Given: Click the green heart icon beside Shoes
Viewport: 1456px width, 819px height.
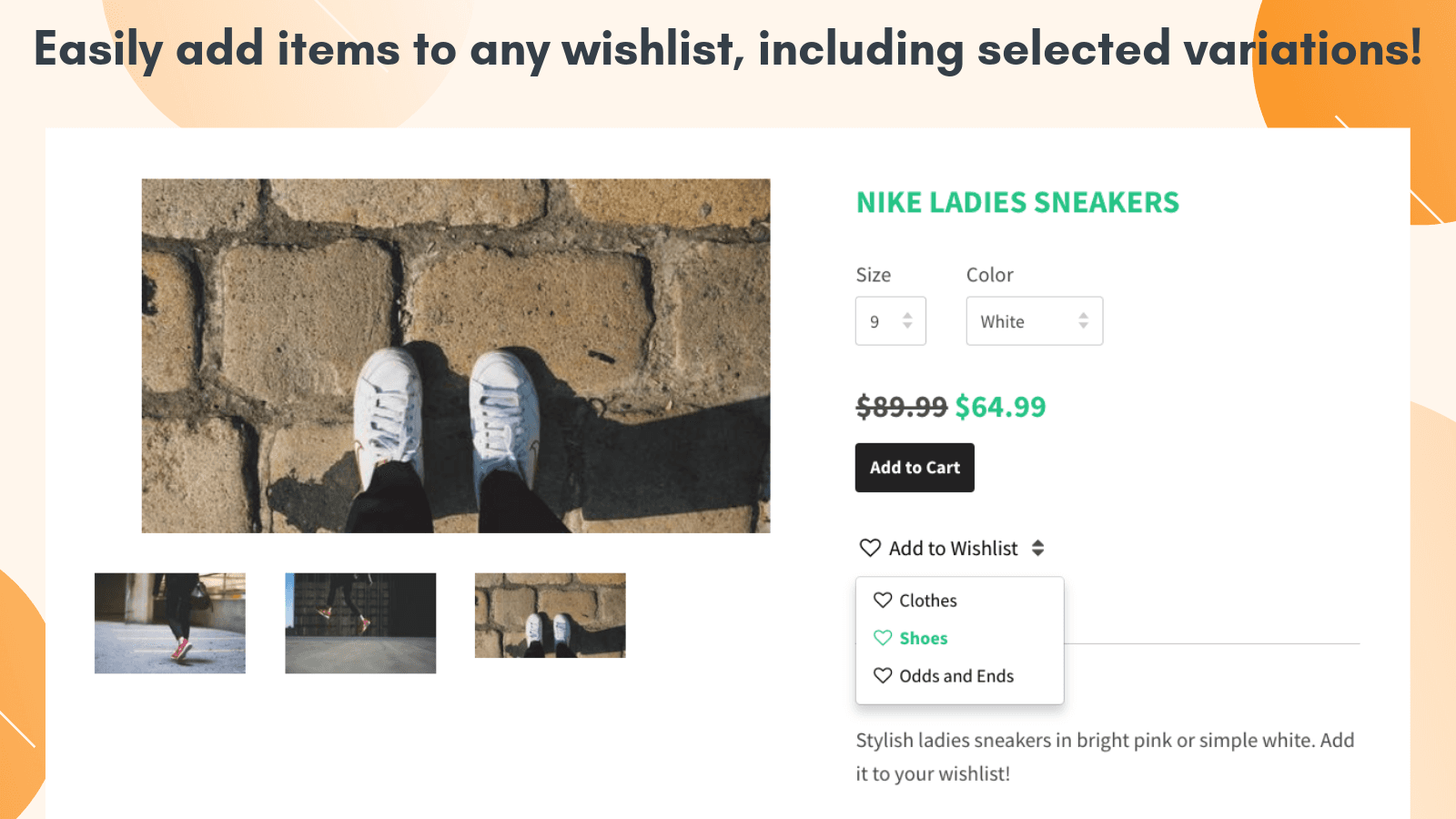Looking at the screenshot, I should (882, 638).
